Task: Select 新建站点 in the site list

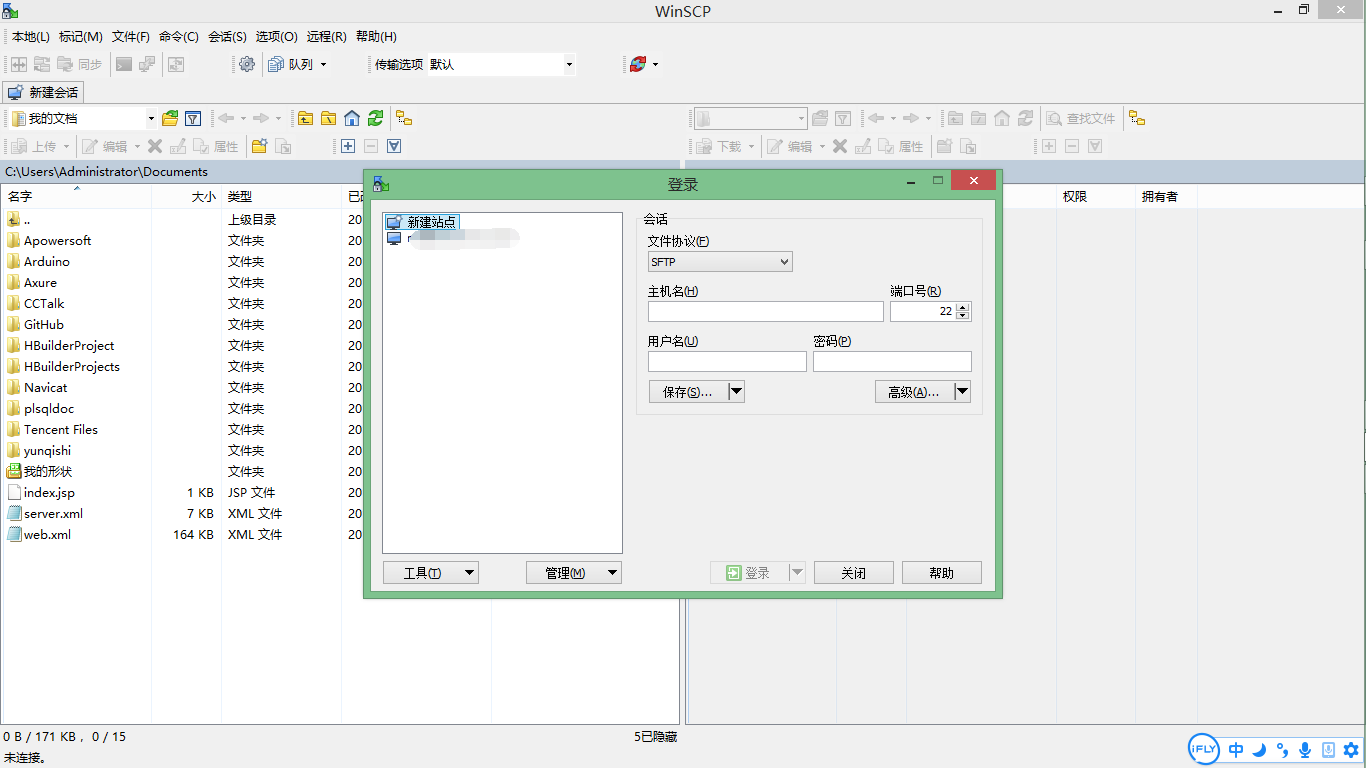Action: click(431, 222)
